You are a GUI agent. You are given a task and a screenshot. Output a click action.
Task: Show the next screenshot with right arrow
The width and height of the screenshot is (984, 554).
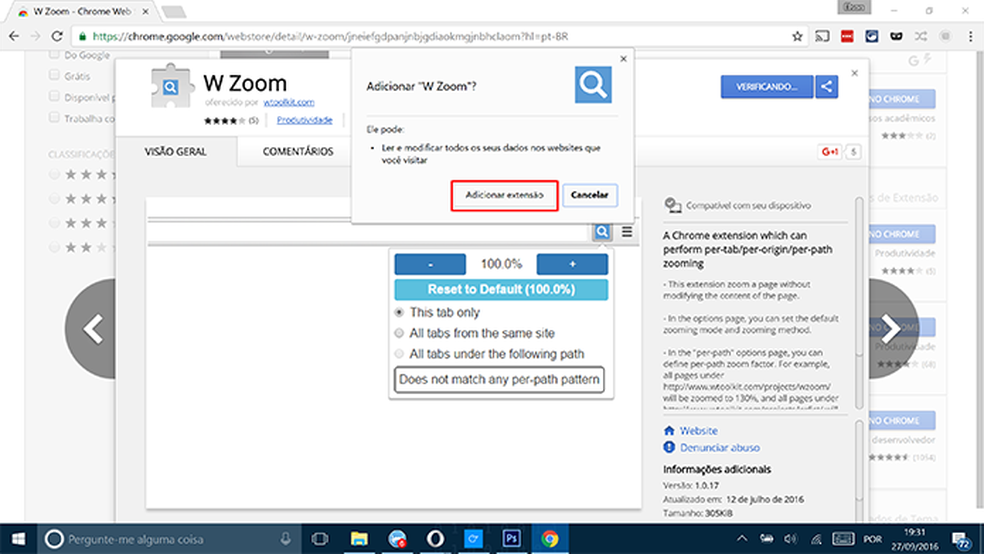click(892, 329)
